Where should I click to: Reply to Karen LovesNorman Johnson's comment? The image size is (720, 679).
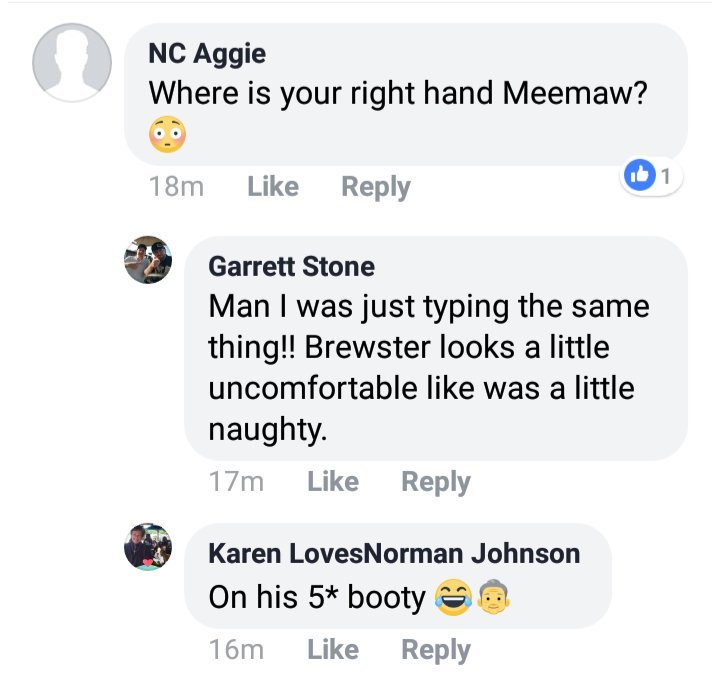point(435,649)
